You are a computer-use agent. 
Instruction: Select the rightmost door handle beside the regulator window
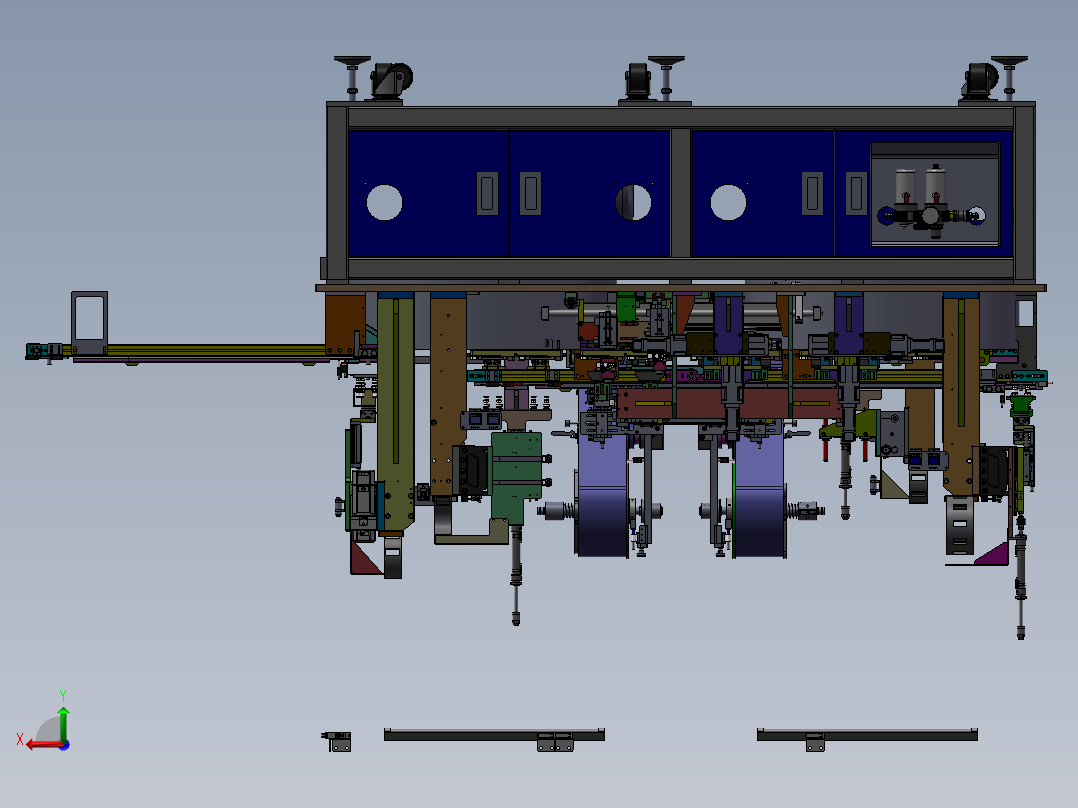tap(856, 193)
